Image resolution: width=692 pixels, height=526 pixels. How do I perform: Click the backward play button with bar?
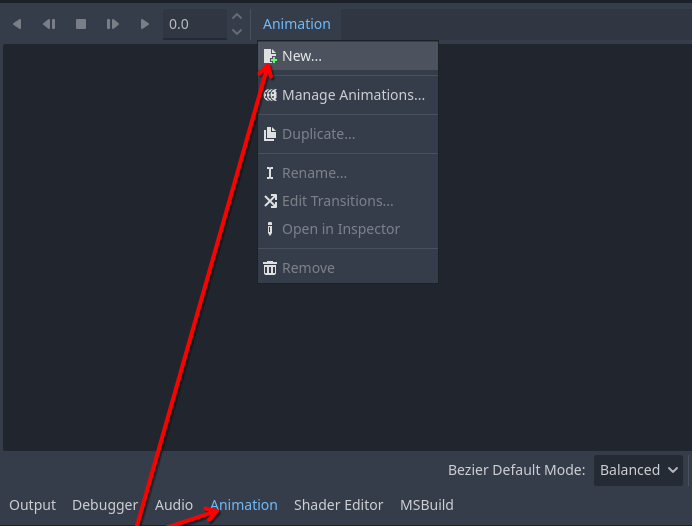point(49,24)
